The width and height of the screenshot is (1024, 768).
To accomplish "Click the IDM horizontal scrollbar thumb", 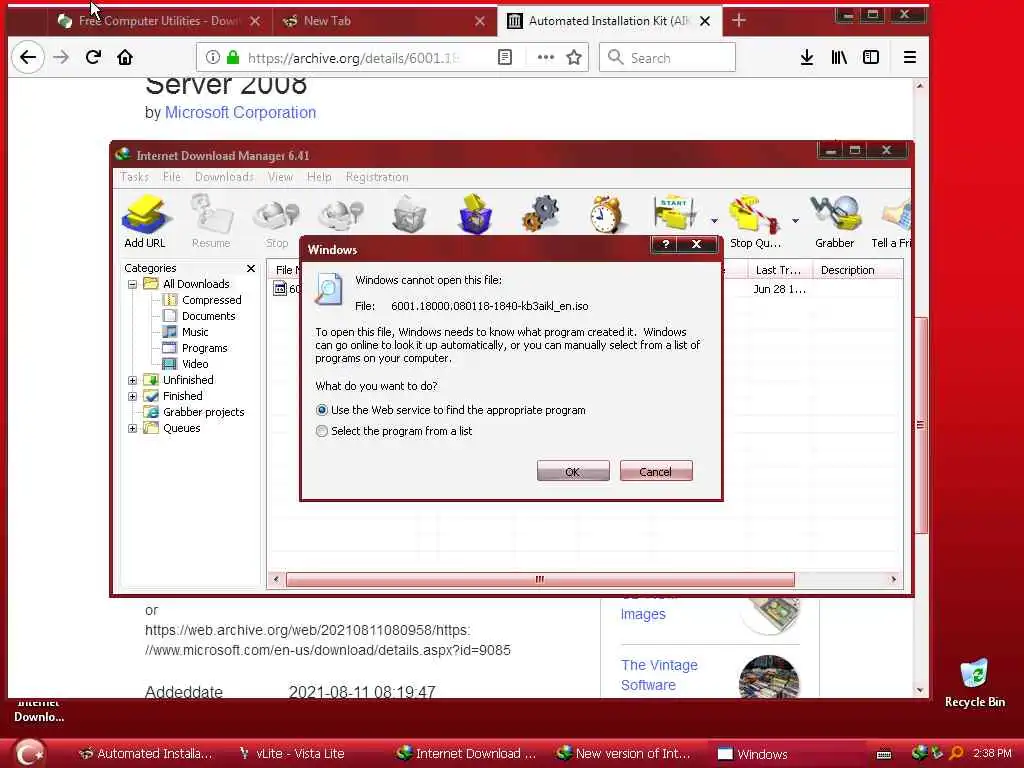I will tap(540, 579).
